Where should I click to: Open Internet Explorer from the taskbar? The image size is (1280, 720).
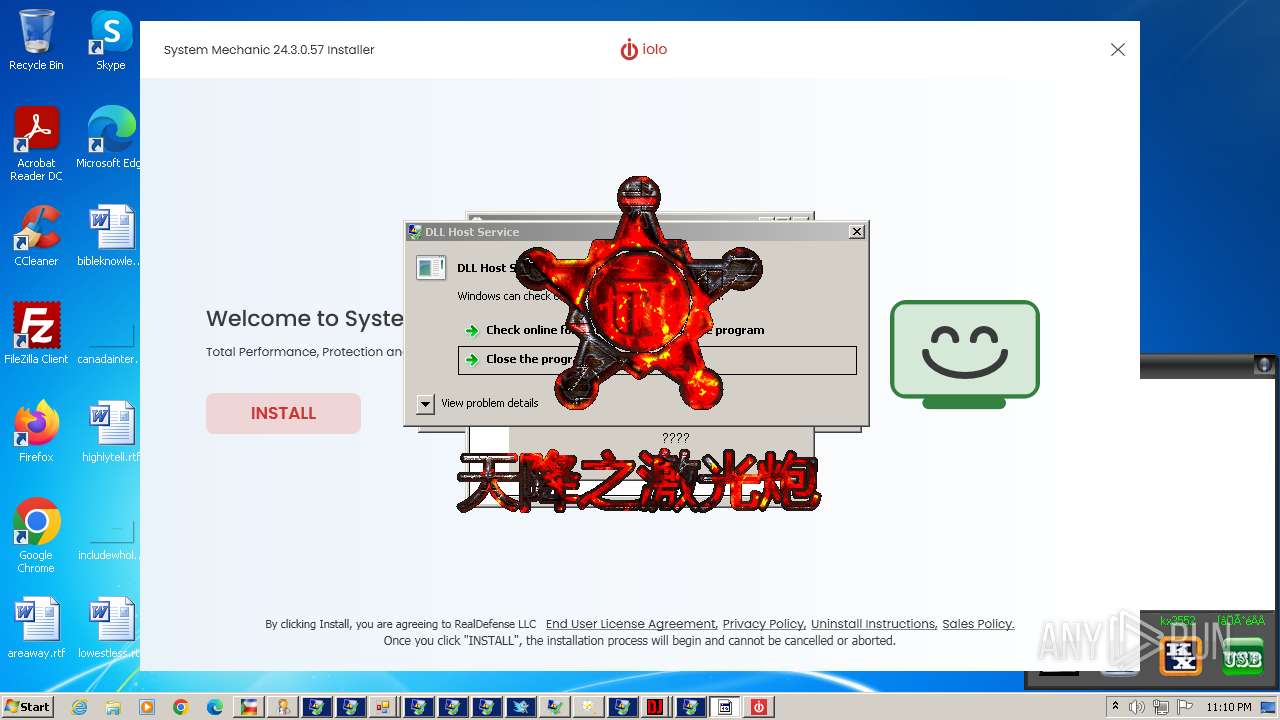(80, 707)
